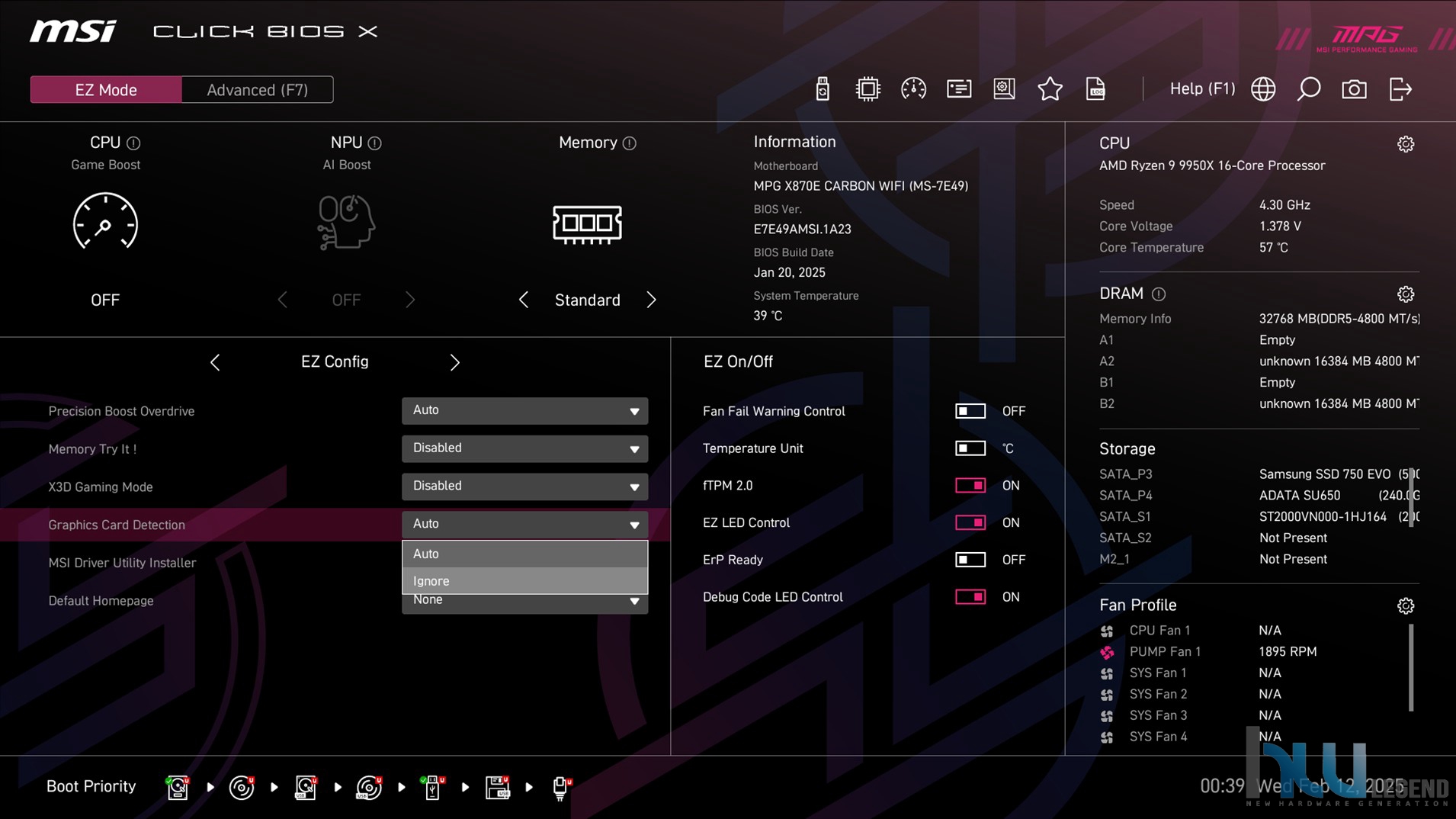Image resolution: width=1456 pixels, height=819 pixels.
Task: Select USB key boot device icon
Action: [433, 787]
